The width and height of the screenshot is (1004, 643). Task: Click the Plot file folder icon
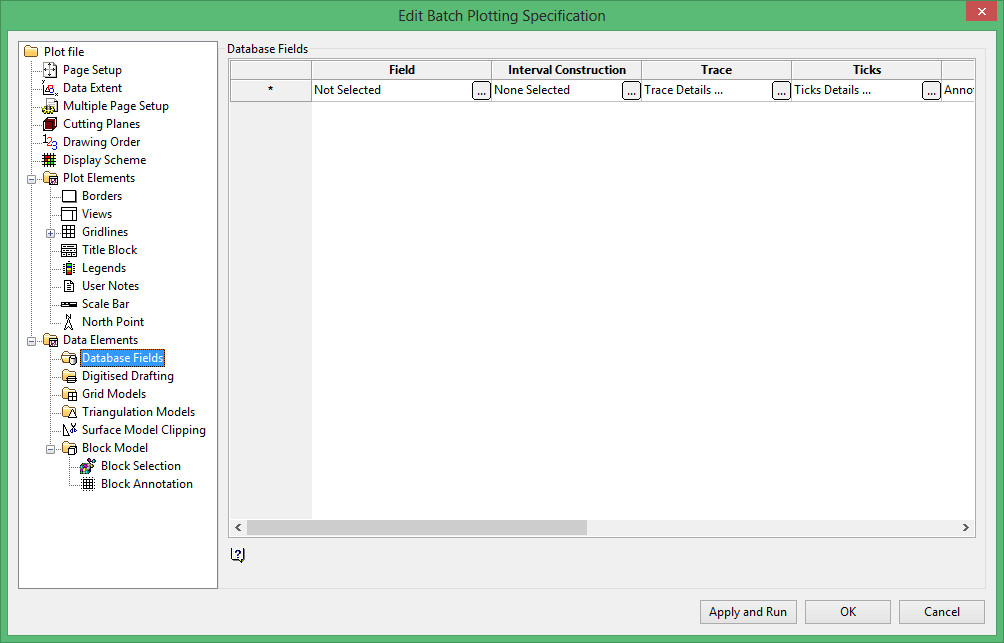point(31,51)
